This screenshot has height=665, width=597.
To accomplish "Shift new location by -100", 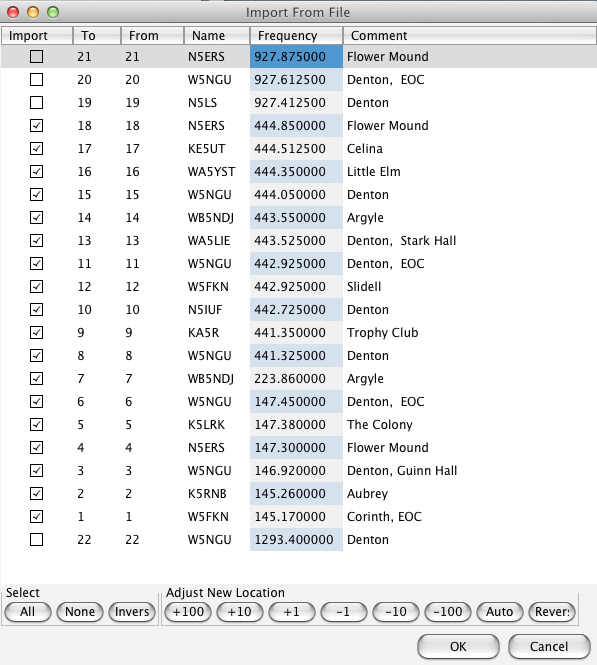I will click(448, 612).
